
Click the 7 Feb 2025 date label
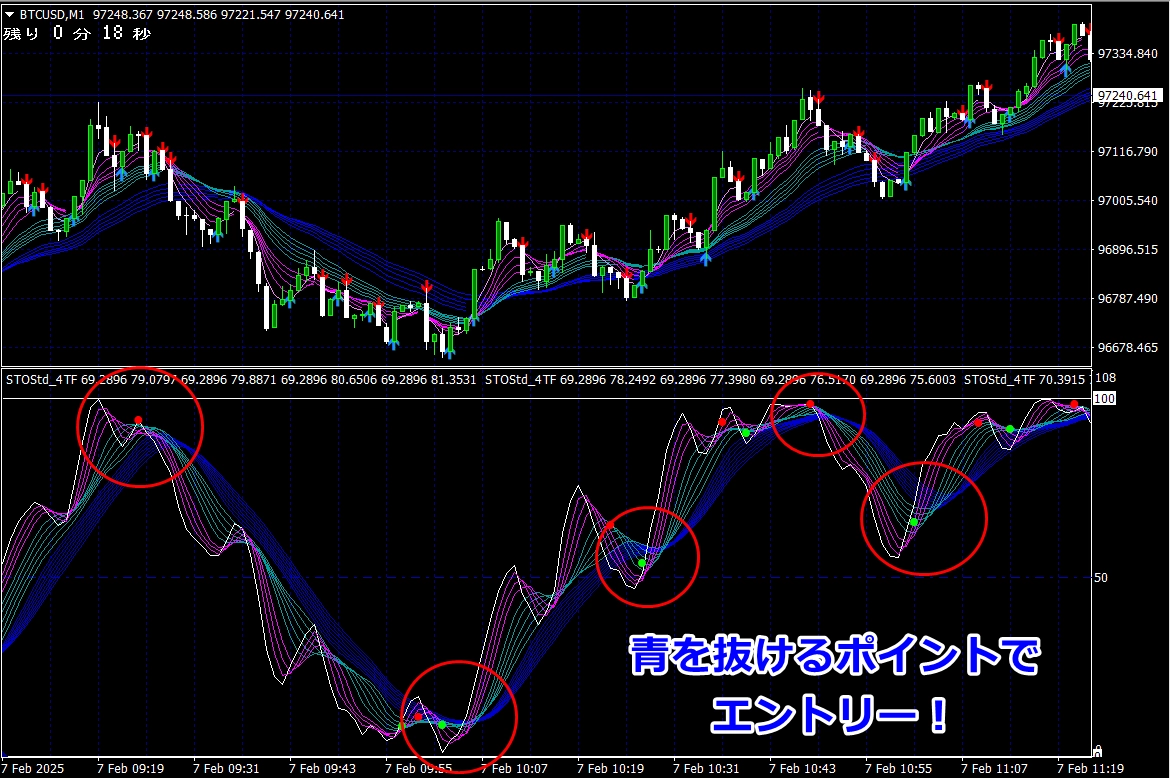(x=34, y=768)
